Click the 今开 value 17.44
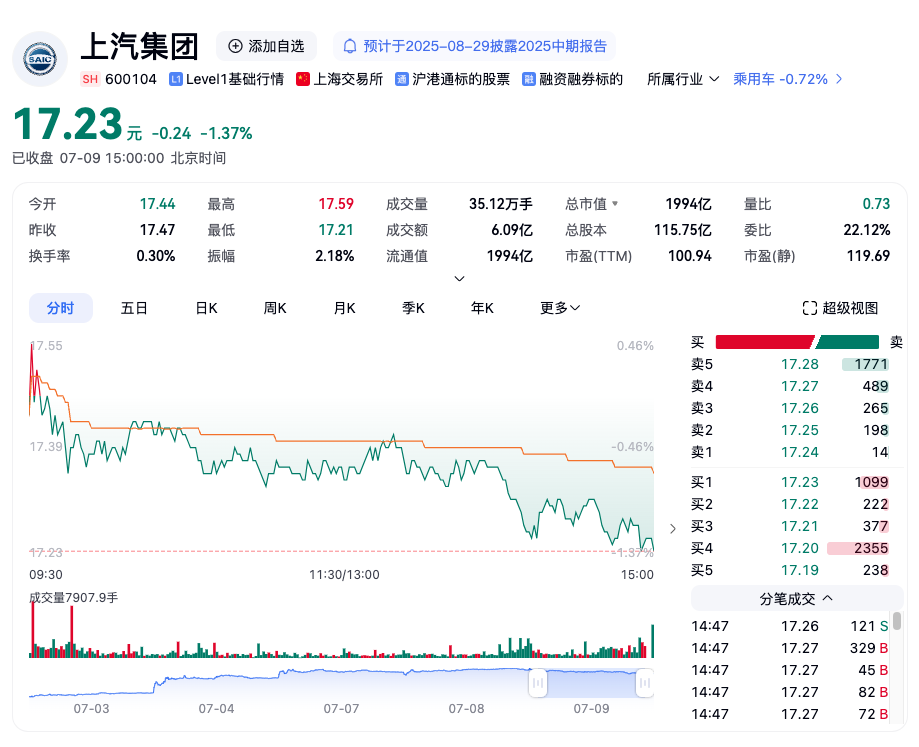This screenshot has height=747, width=919. click(157, 204)
